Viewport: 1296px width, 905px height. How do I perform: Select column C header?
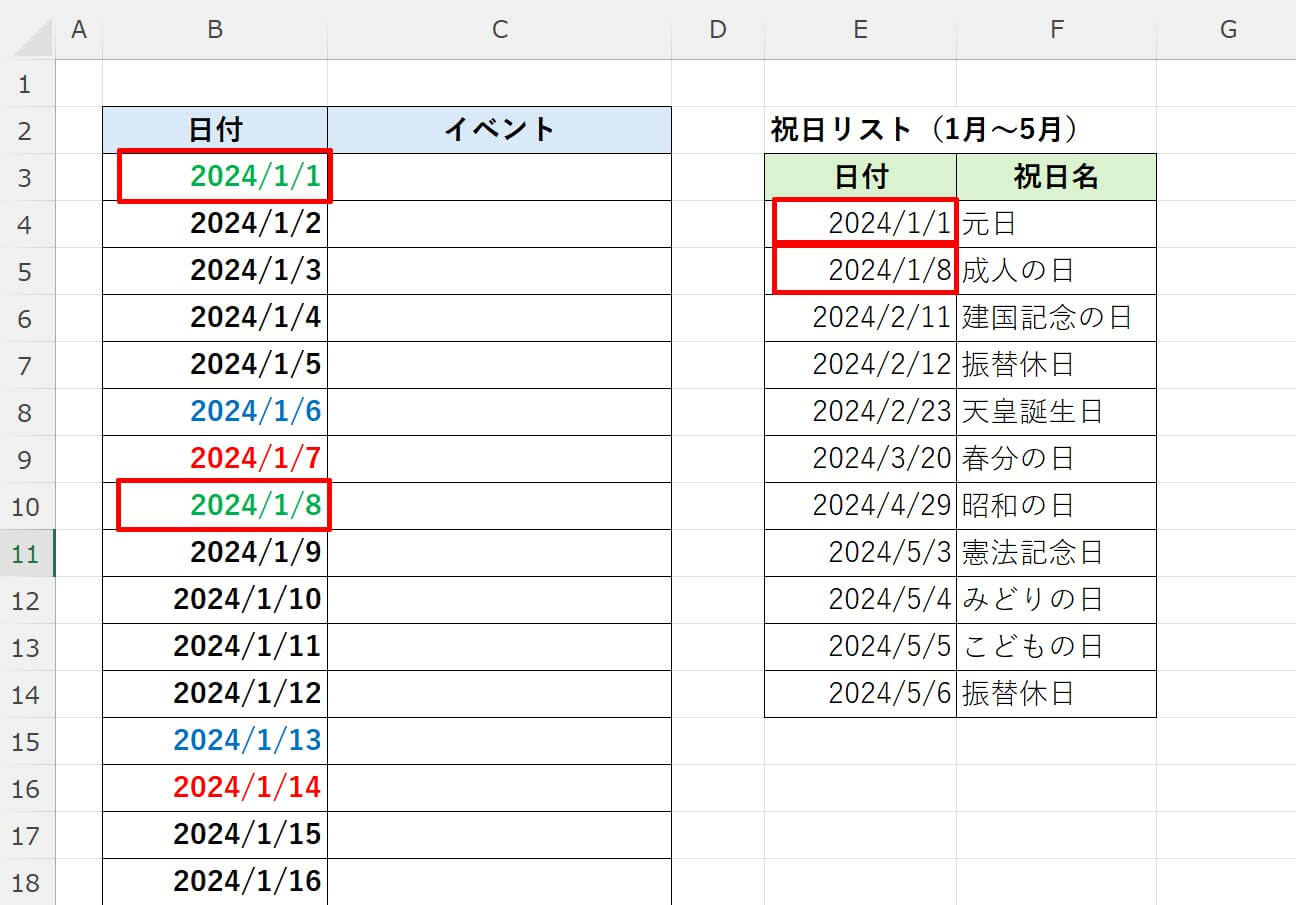tap(500, 30)
